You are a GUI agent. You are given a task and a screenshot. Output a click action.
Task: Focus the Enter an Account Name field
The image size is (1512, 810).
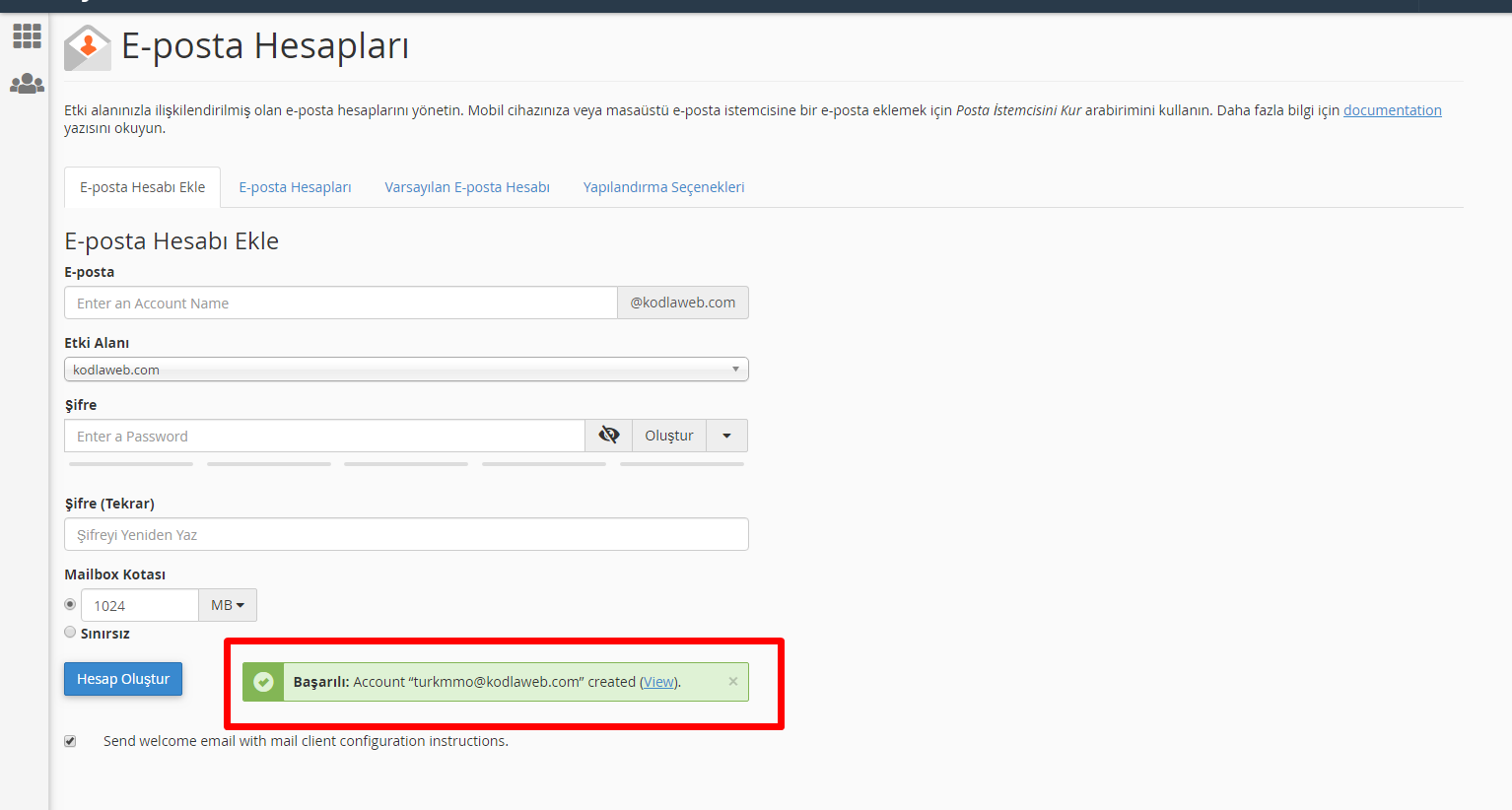(x=340, y=304)
